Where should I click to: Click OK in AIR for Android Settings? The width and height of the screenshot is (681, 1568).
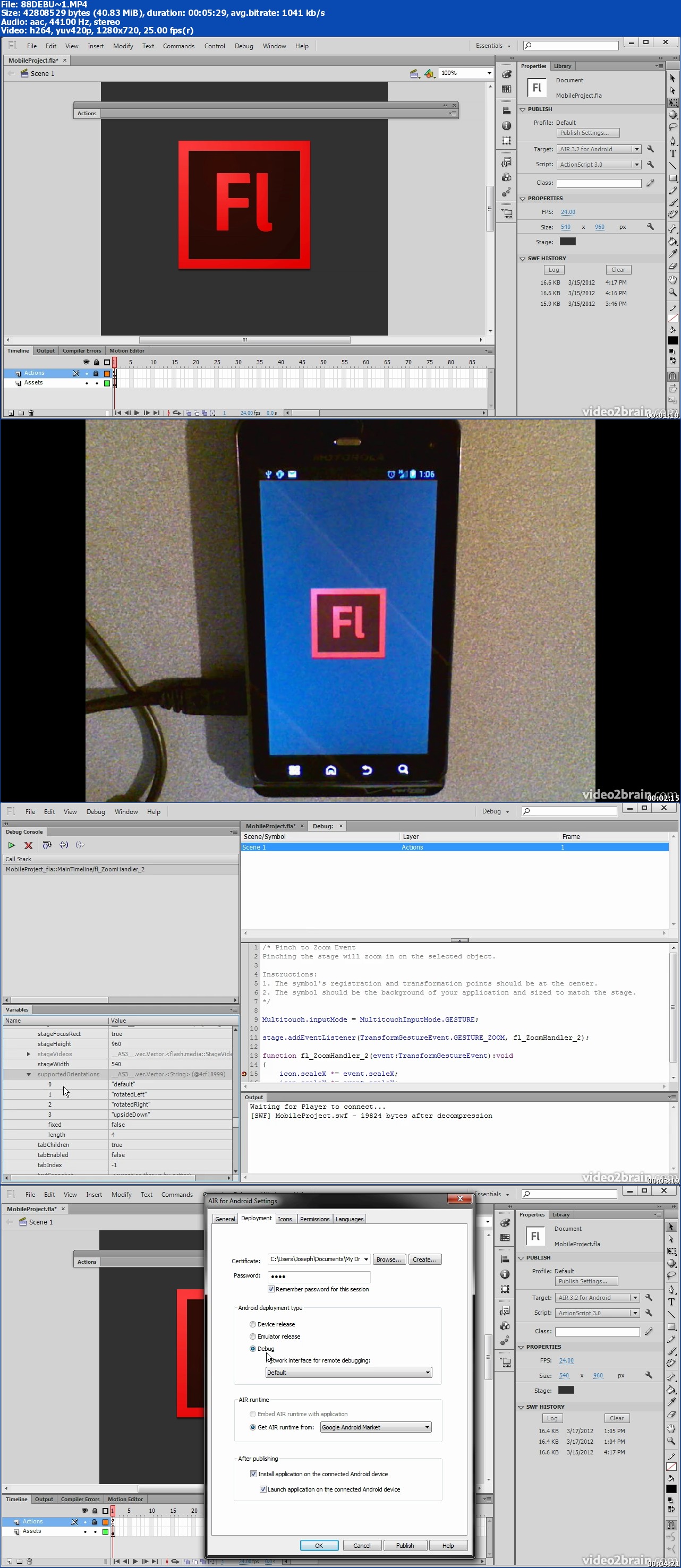point(319,1546)
